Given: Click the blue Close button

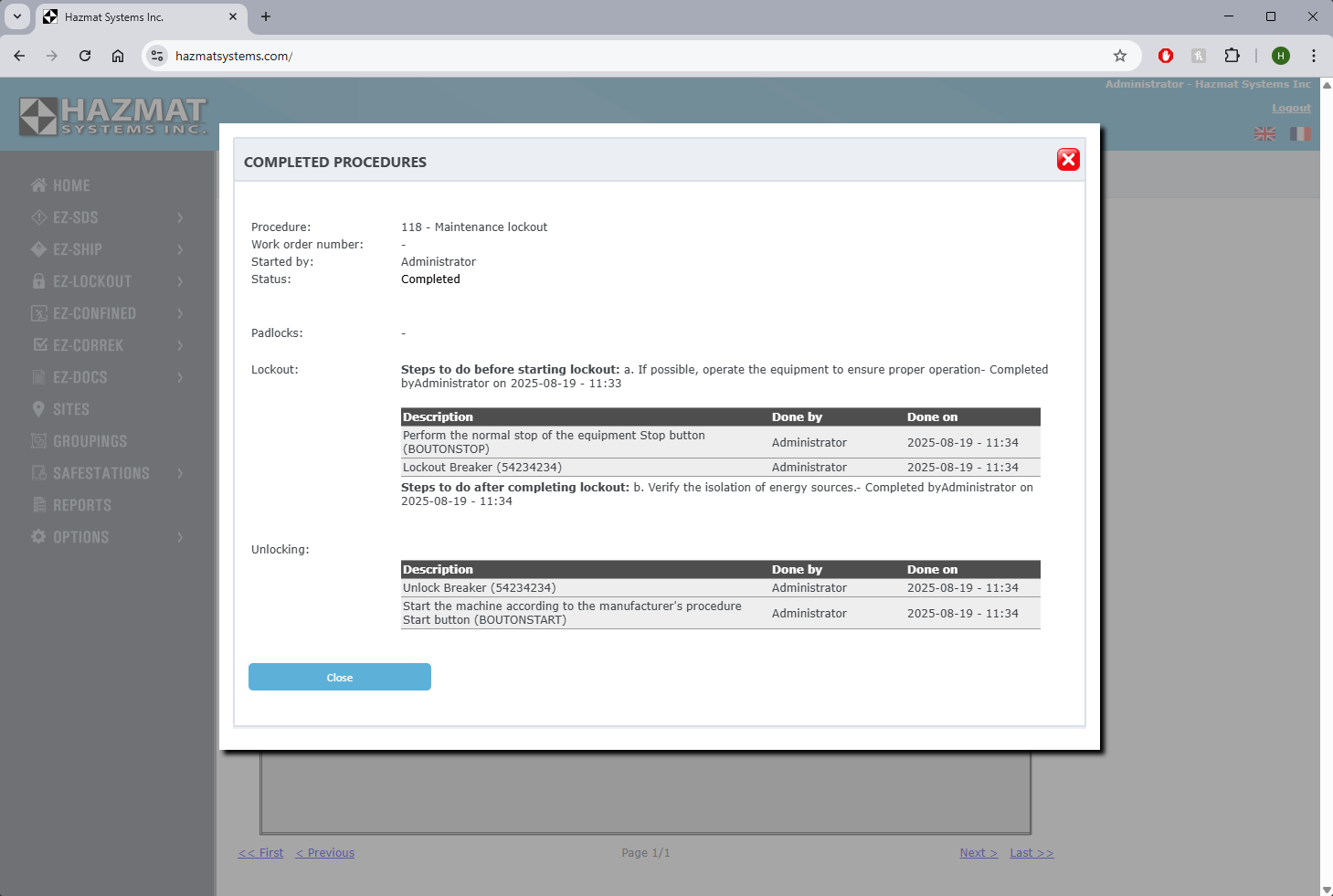Looking at the screenshot, I should point(339,677).
